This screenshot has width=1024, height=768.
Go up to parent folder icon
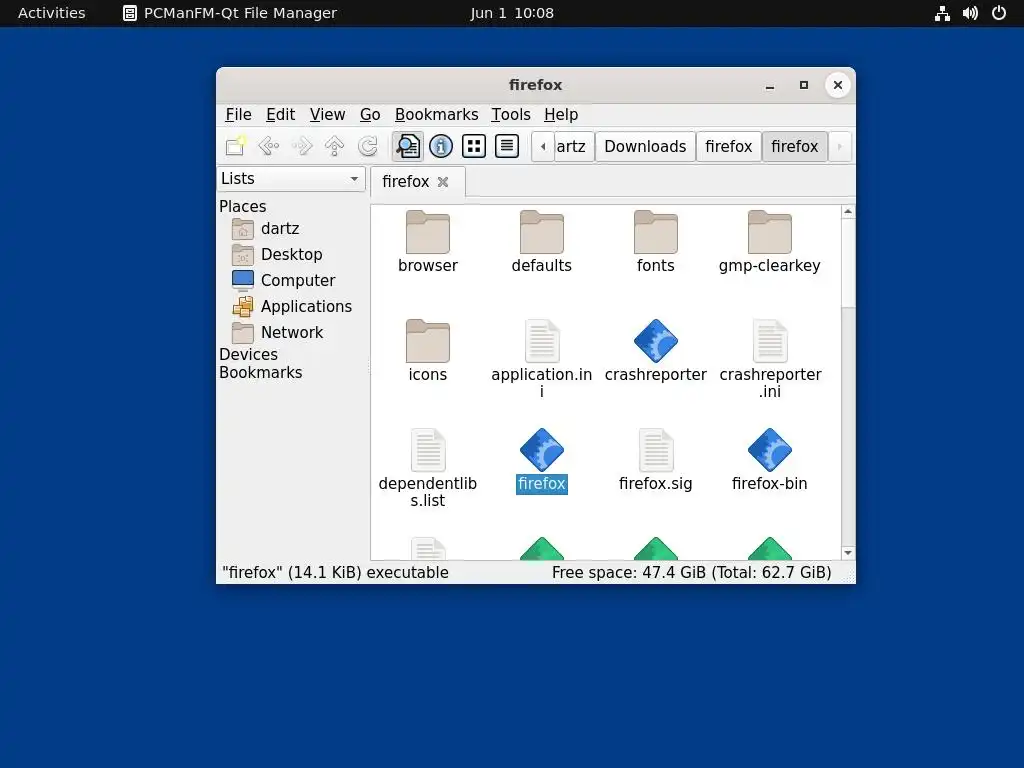pos(334,146)
